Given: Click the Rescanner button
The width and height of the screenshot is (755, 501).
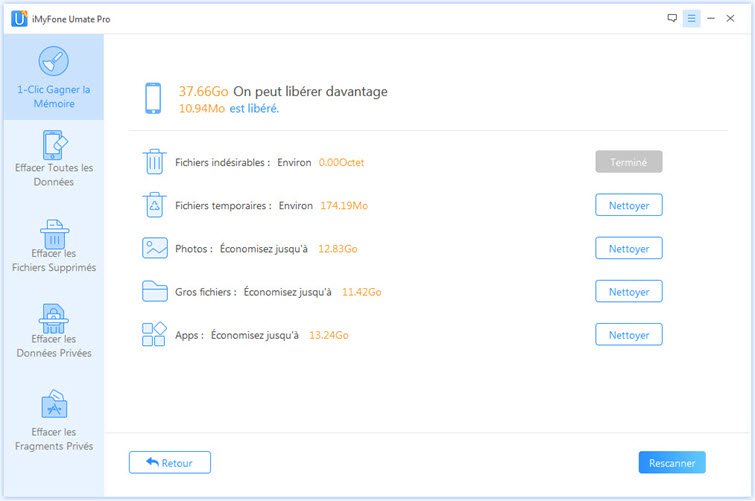Looking at the screenshot, I should click(x=672, y=462).
